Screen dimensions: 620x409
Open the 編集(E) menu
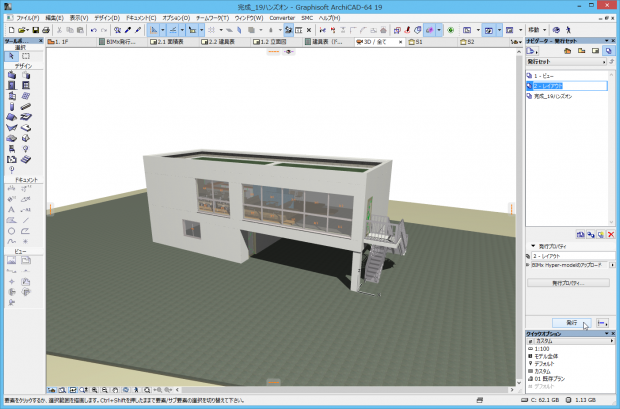[54, 18]
